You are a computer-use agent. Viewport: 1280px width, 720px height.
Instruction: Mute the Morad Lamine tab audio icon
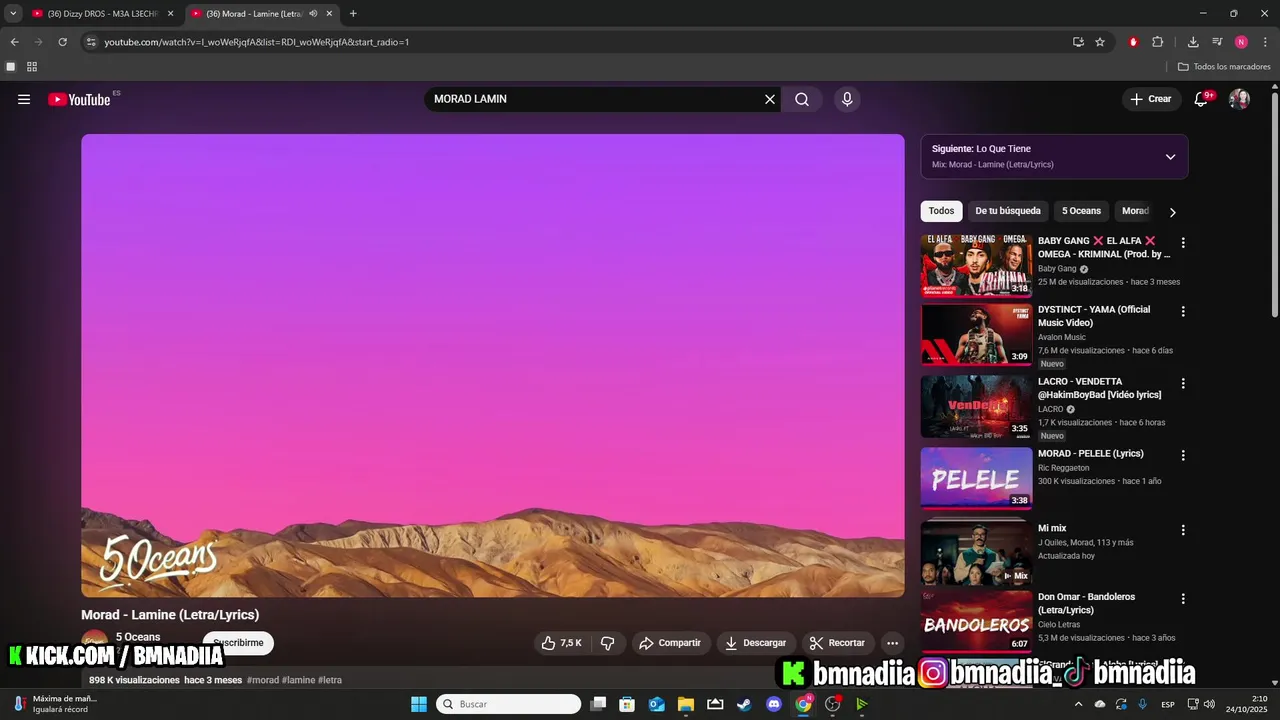pos(314,14)
